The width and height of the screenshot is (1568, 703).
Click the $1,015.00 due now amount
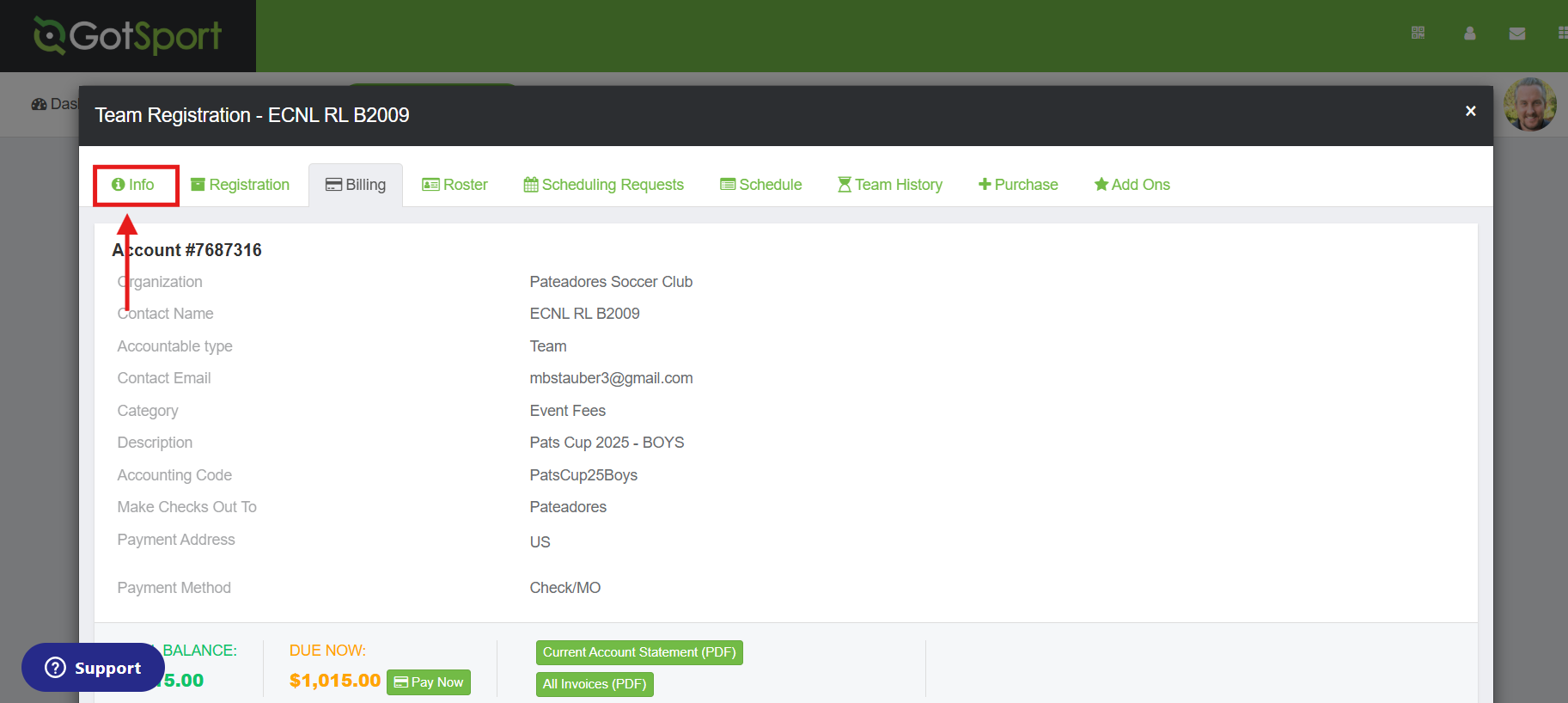point(335,681)
